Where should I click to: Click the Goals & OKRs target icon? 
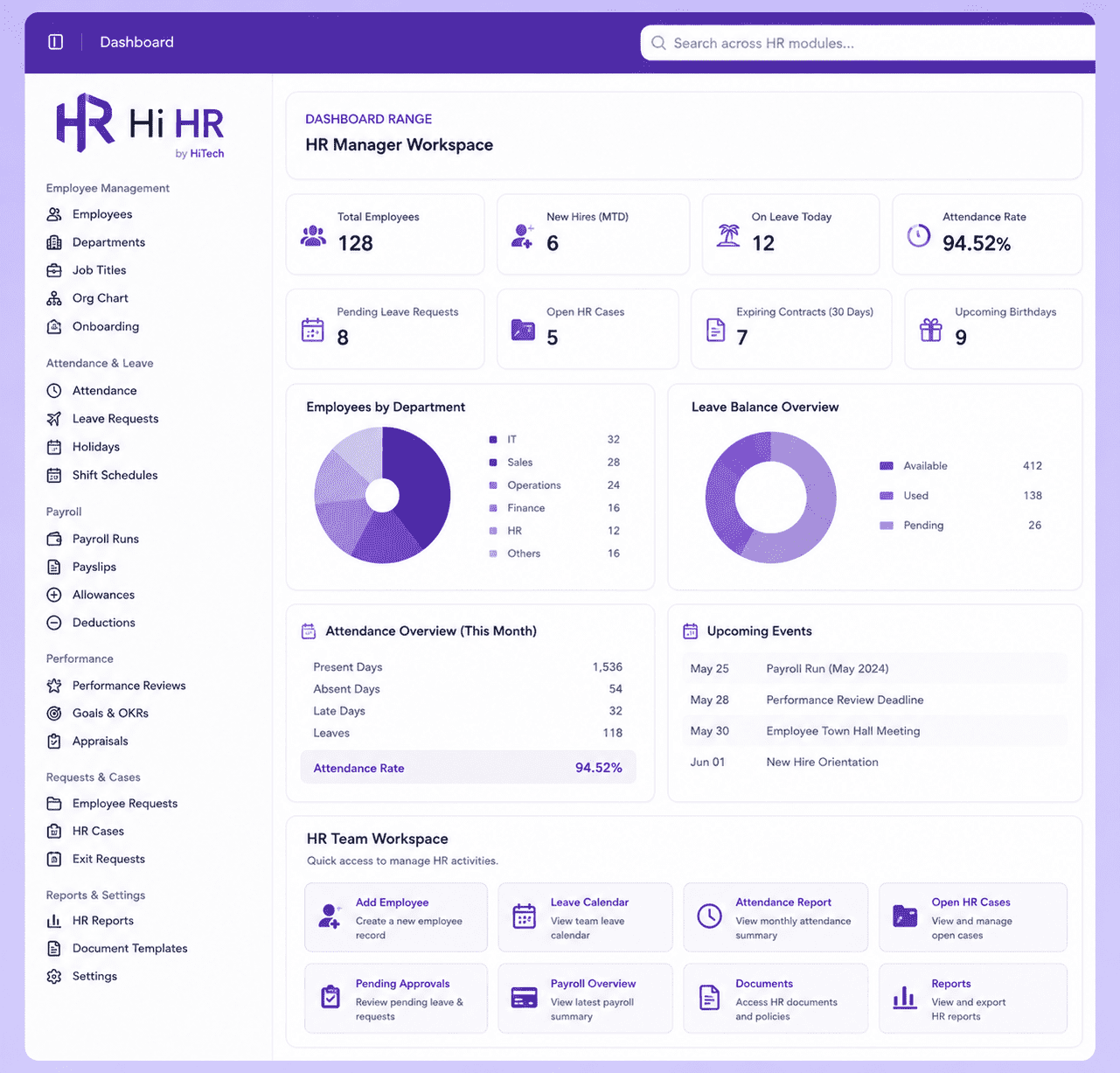(x=54, y=713)
